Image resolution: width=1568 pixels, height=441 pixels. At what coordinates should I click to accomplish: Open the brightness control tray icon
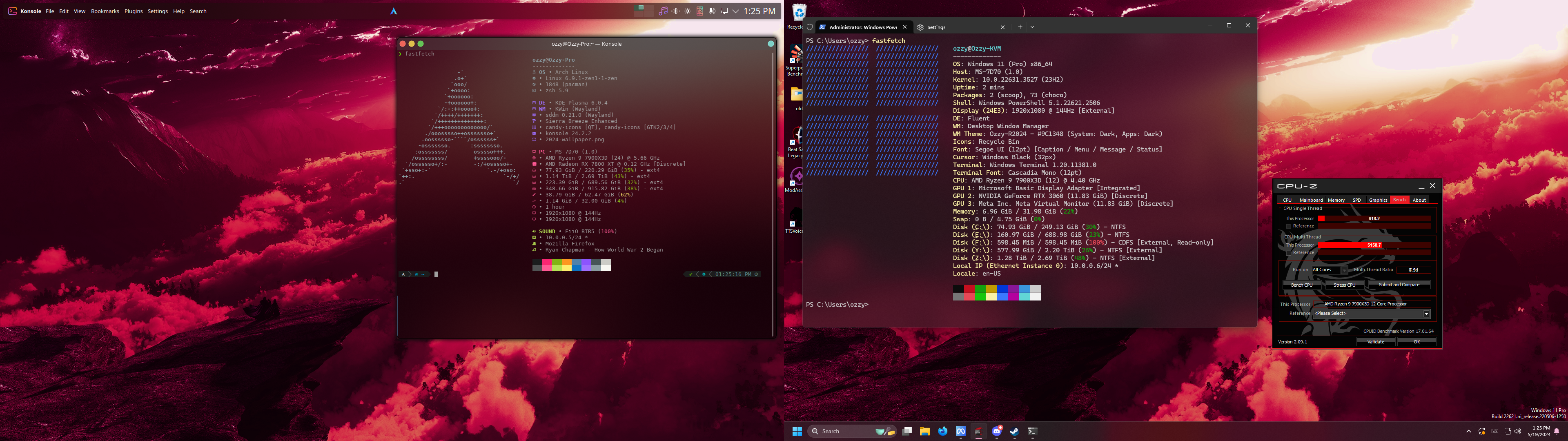pyautogui.click(x=688, y=11)
